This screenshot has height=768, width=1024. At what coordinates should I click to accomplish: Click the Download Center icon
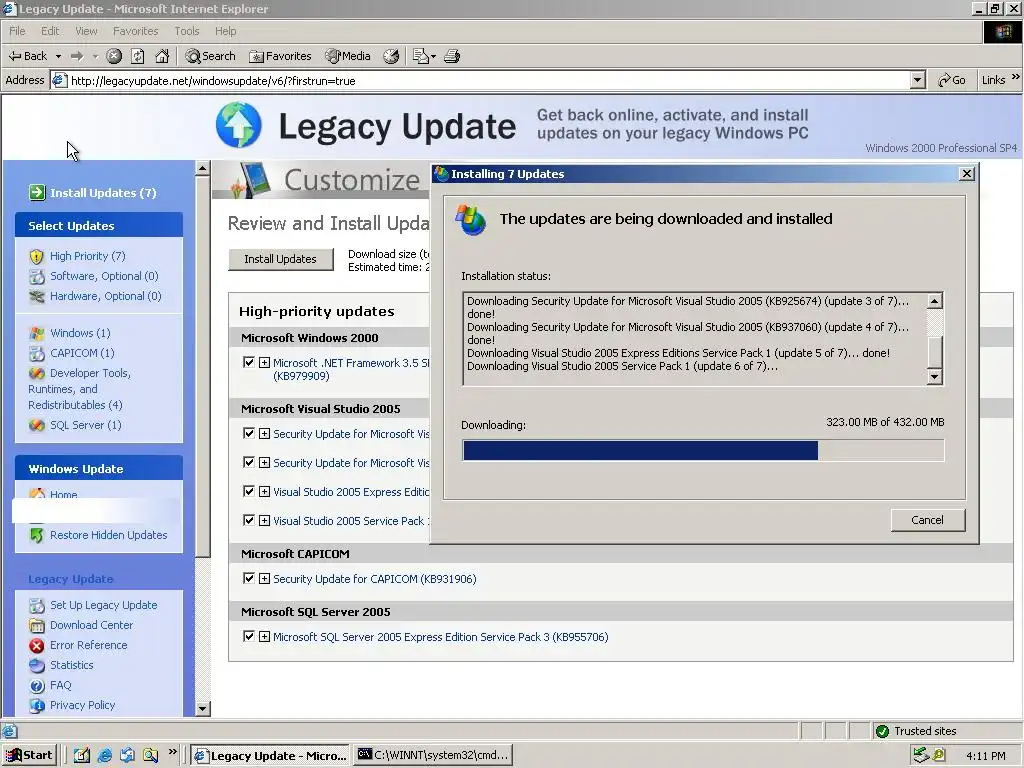tap(37, 626)
